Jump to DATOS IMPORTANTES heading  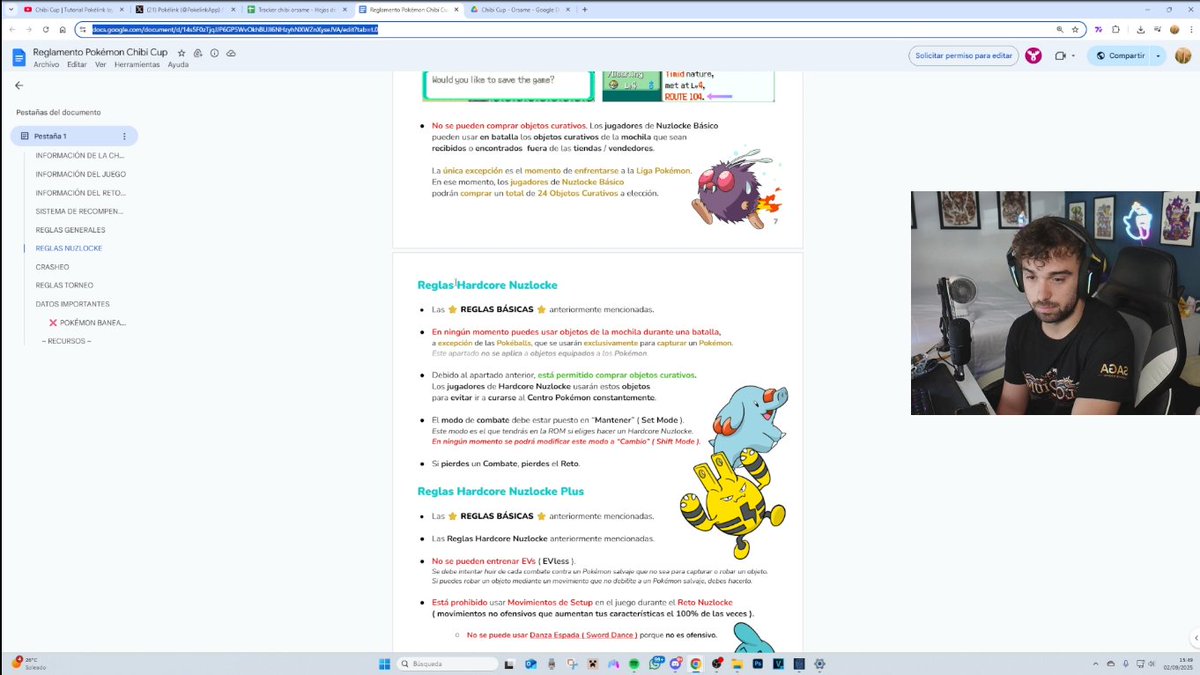[72, 303]
